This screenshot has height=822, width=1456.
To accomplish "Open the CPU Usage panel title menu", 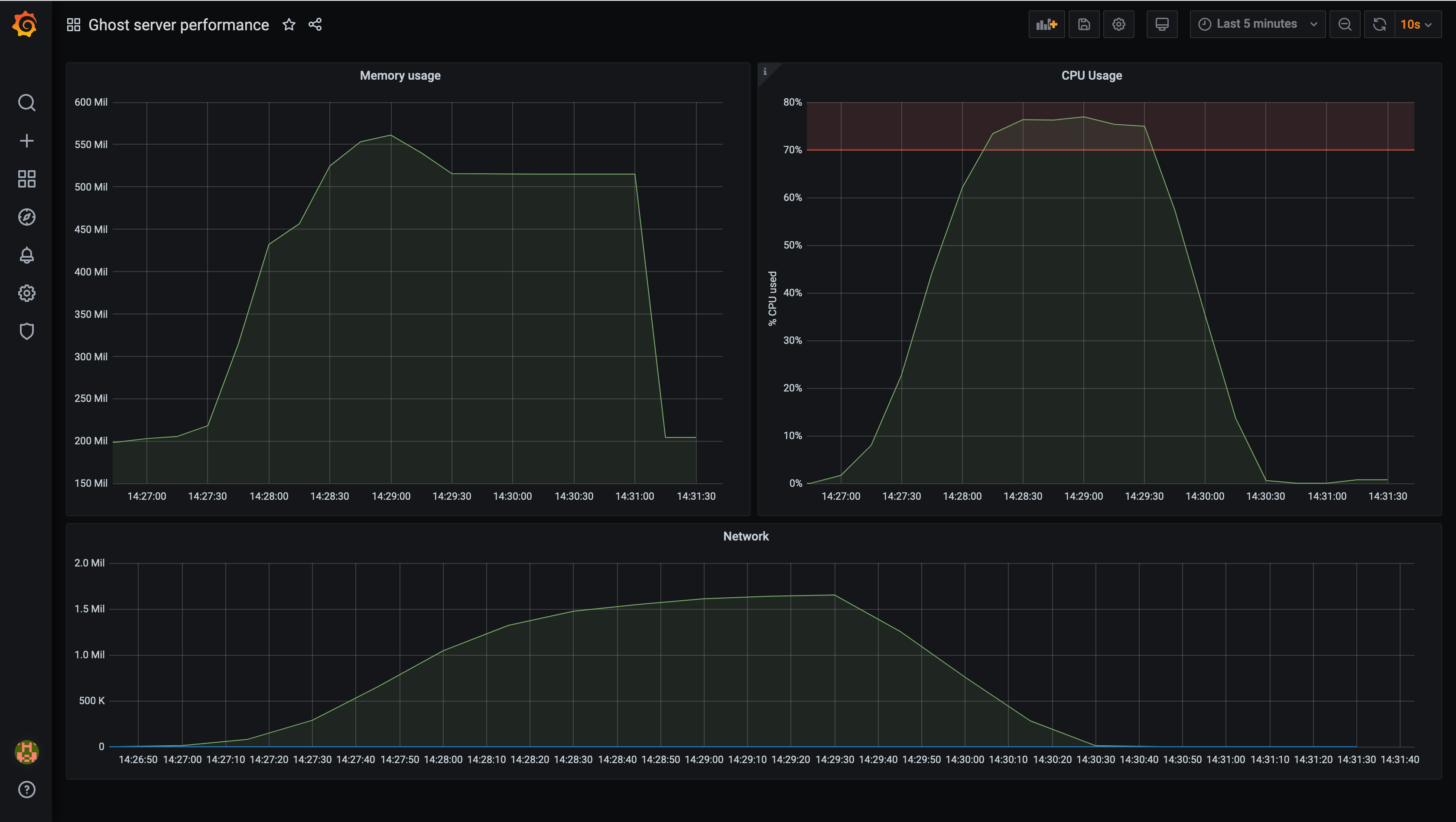I will click(1092, 76).
